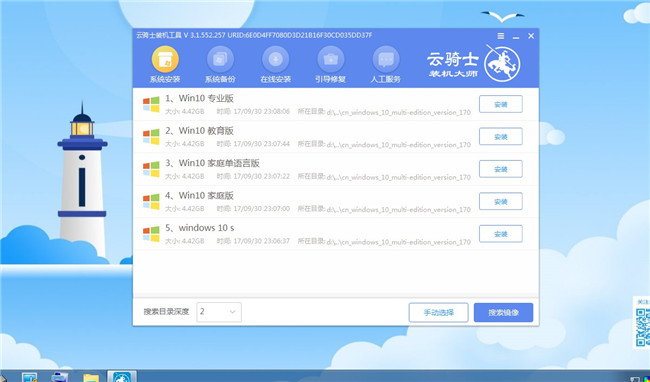Click the Windows logo beside Win10 家庭版
Viewport: 650px width, 382px height.
point(151,201)
